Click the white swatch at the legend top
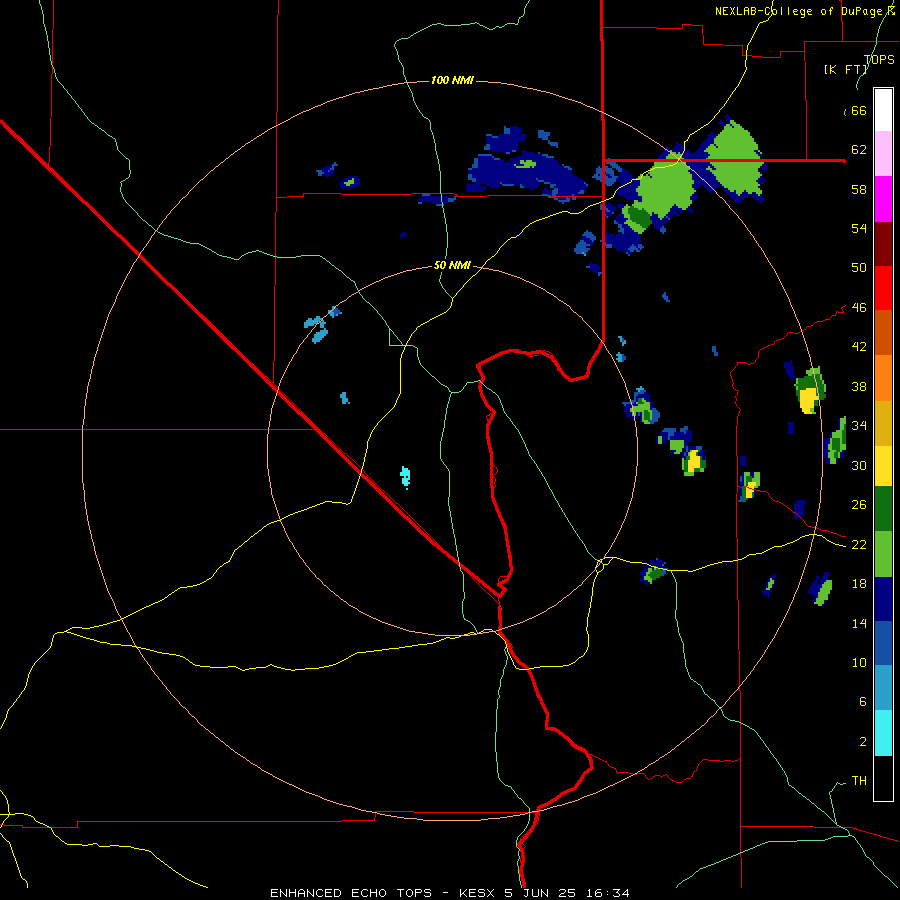Viewport: 900px width, 900px height. coord(883,110)
